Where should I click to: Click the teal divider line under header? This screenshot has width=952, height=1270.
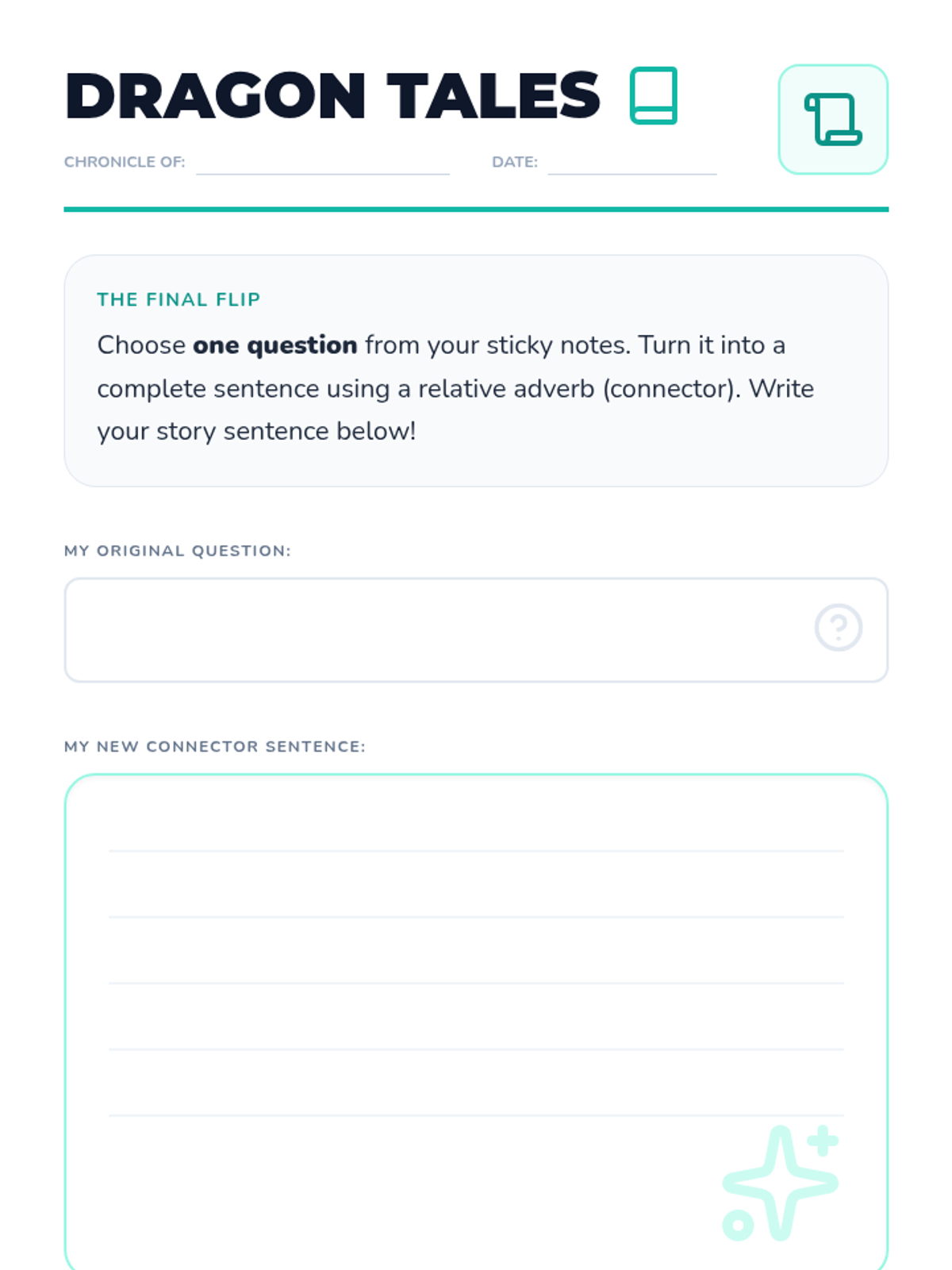pyautogui.click(x=476, y=210)
